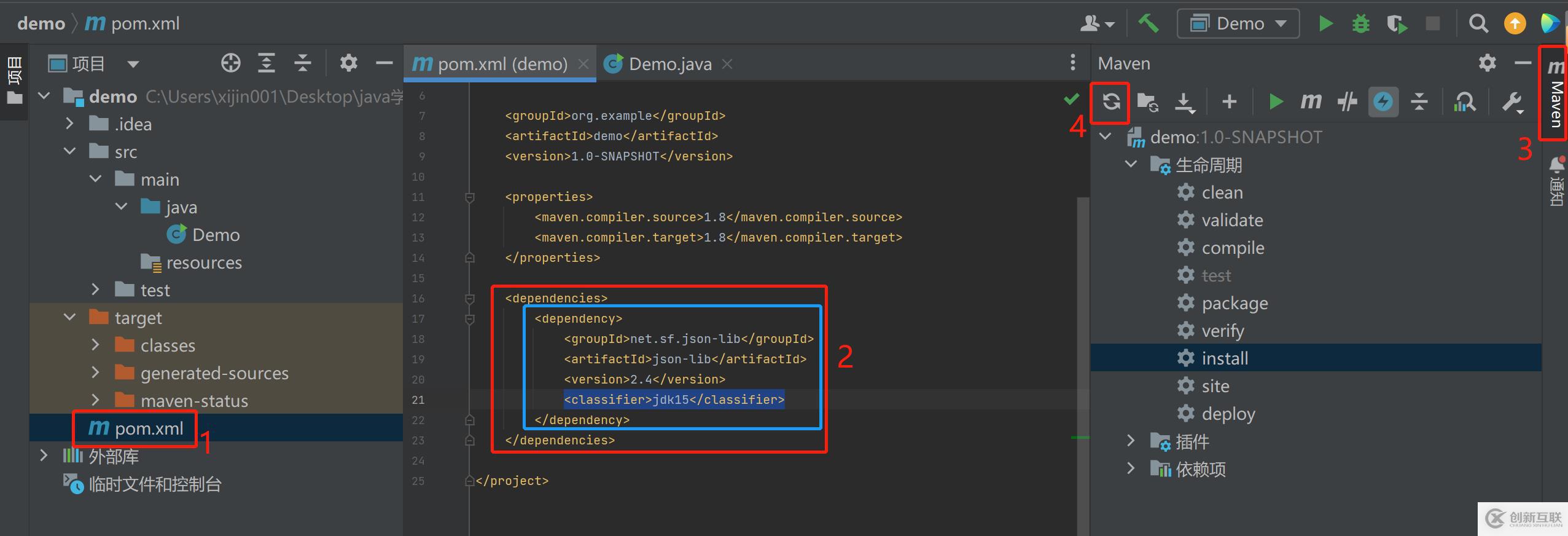This screenshot has height=536, width=1568.
Task: Click the green inspection checkmark in editor
Action: click(x=1071, y=98)
